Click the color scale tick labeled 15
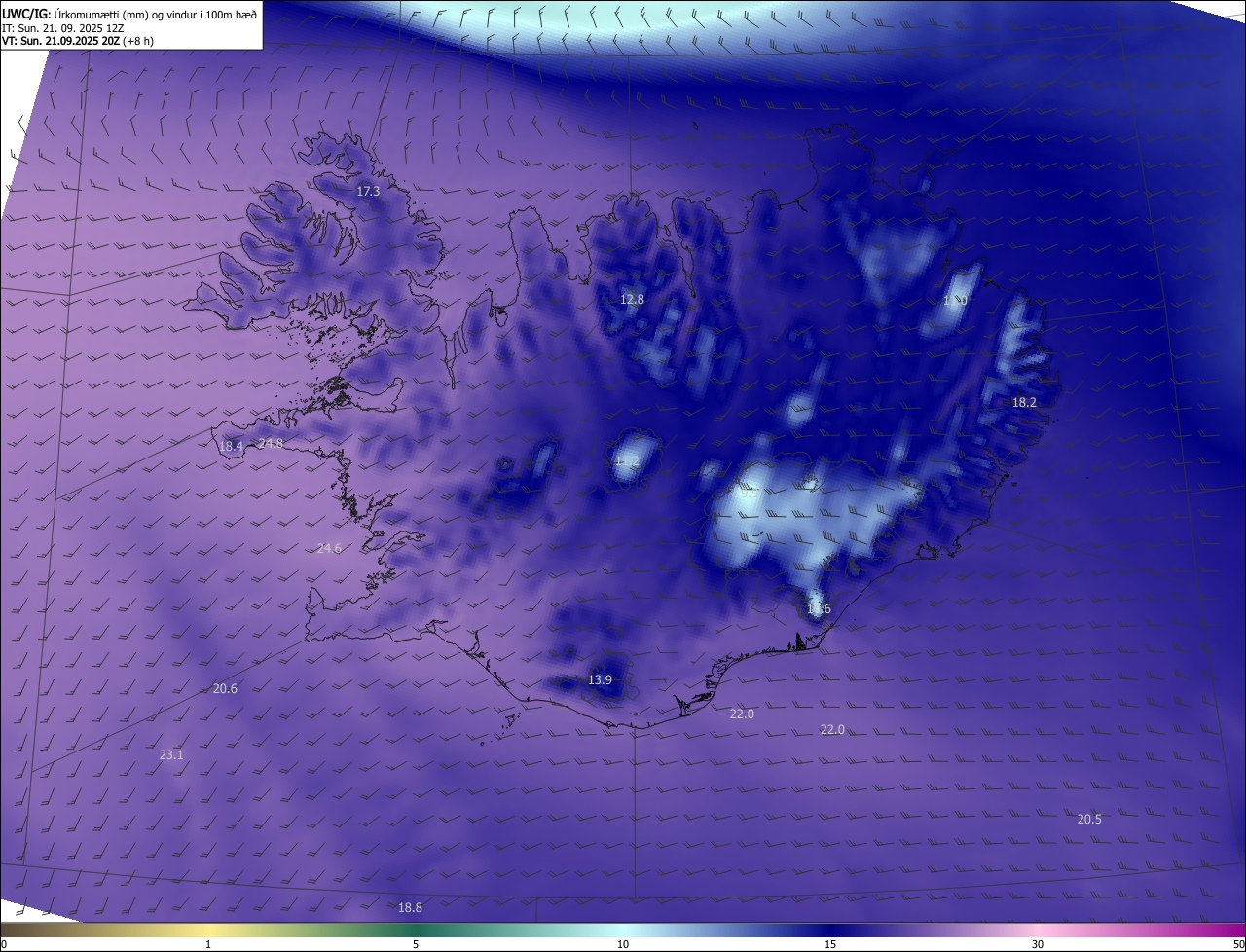This screenshot has height=952, width=1246. pyautogui.click(x=830, y=944)
